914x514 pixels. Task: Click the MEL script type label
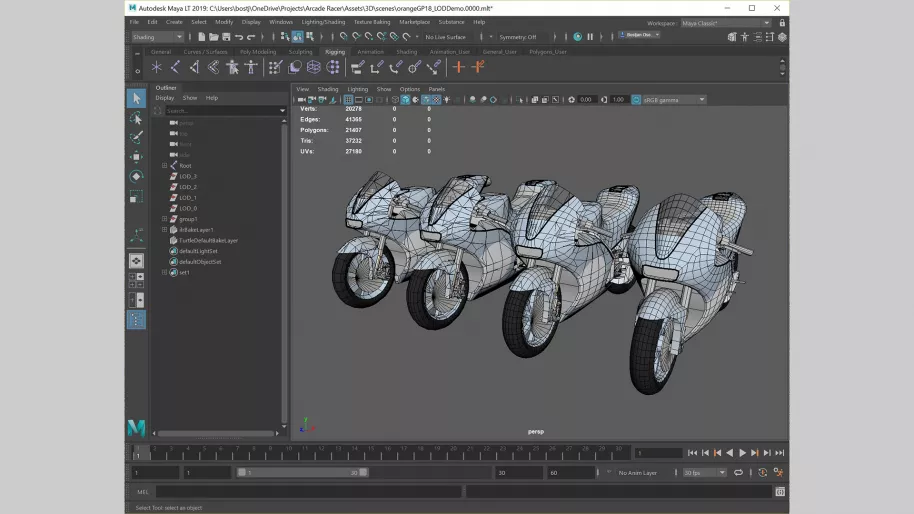pos(142,492)
